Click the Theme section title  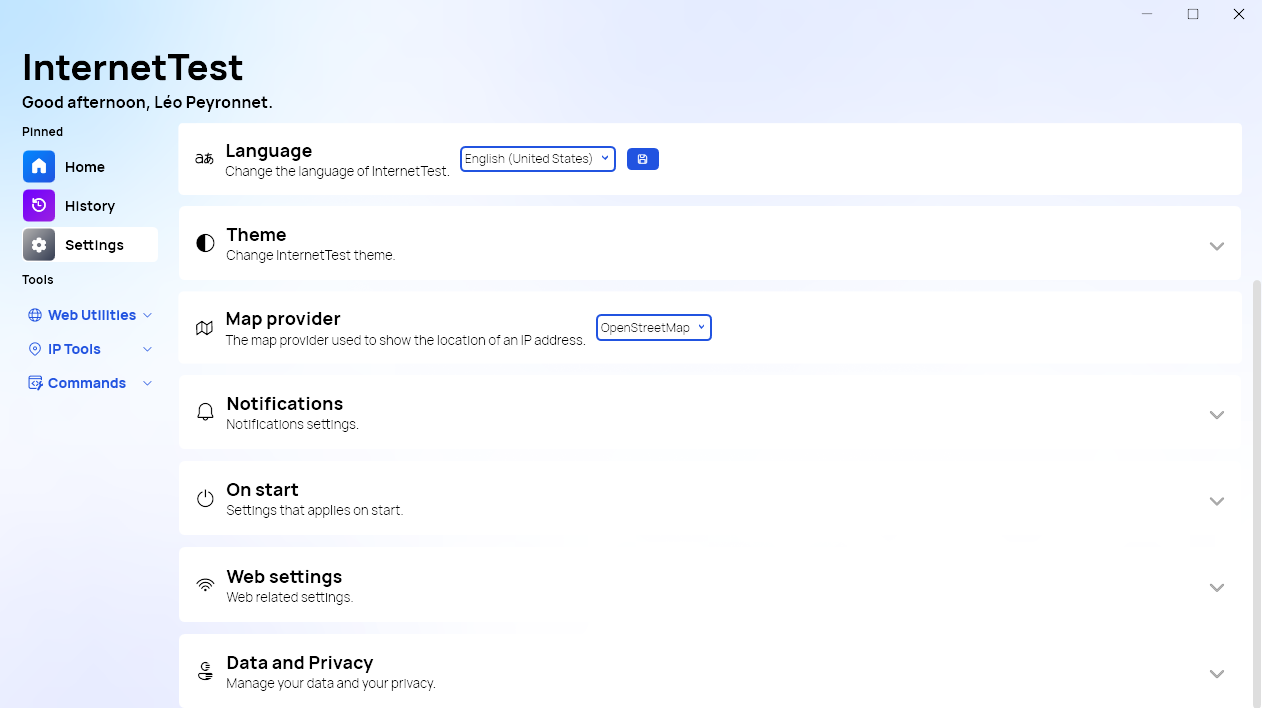click(x=256, y=235)
